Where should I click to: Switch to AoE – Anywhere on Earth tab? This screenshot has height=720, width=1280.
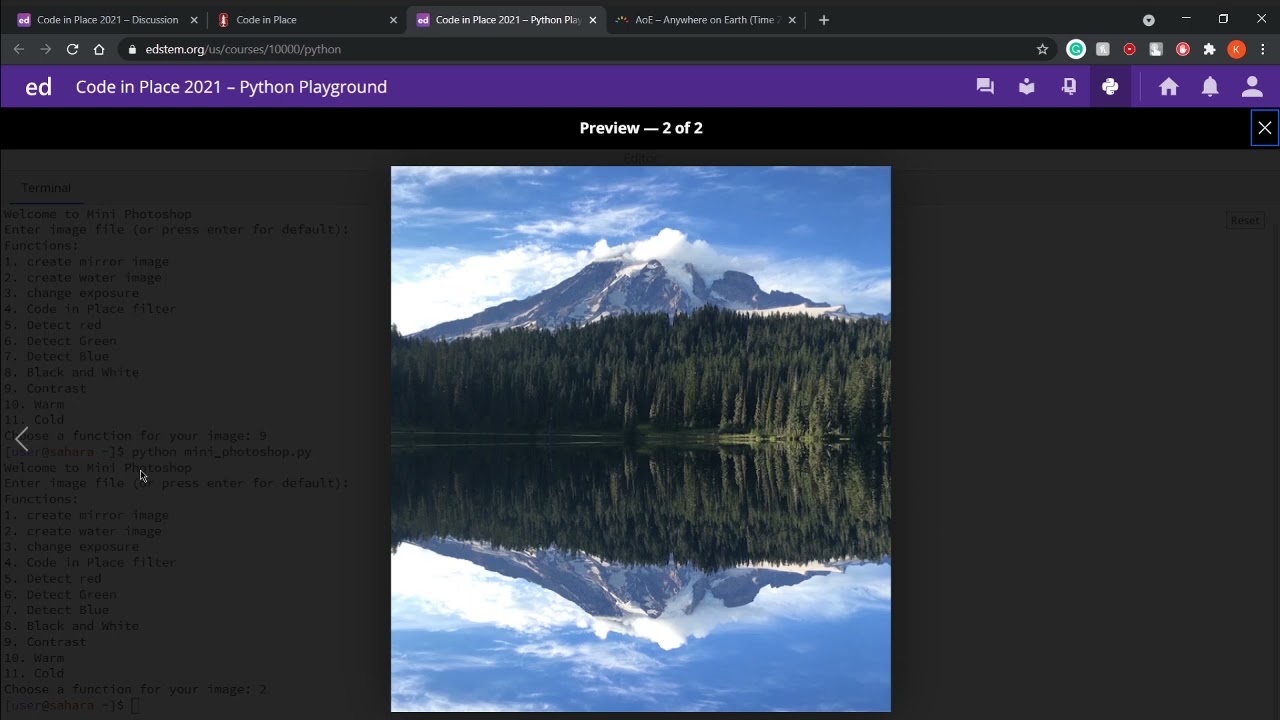pos(706,20)
